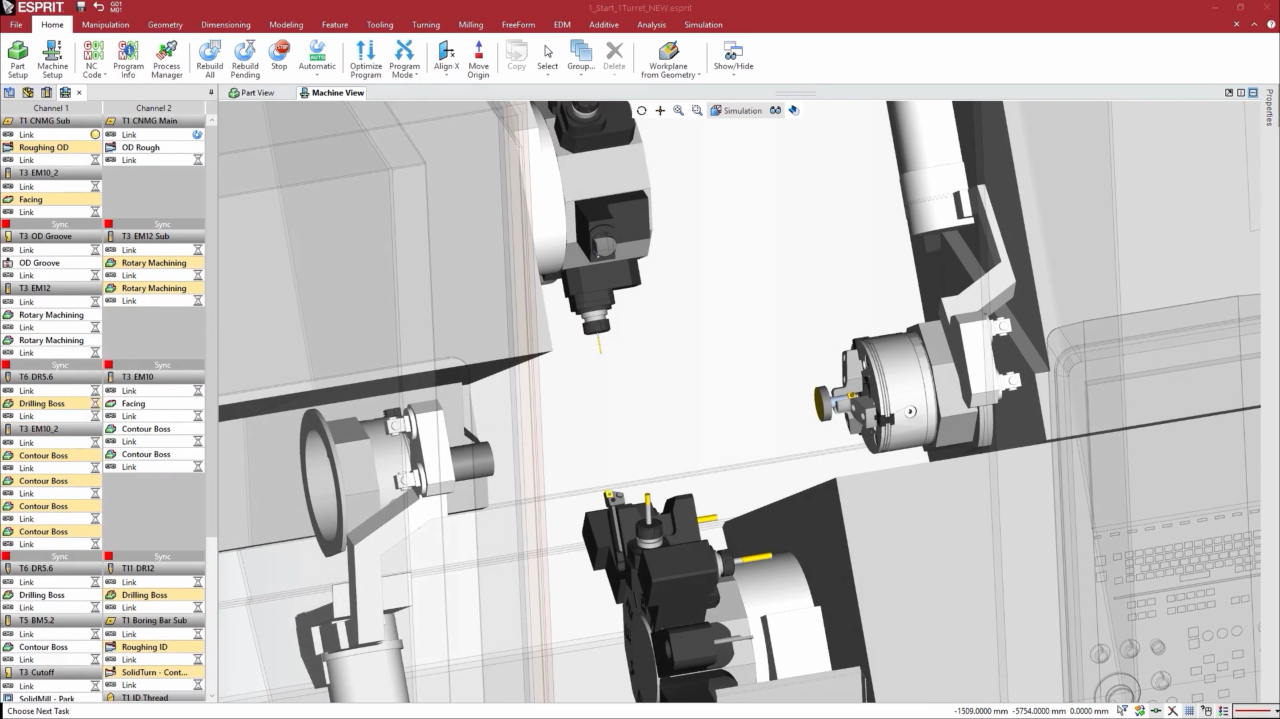Click the scrollbar down arrow in operations panel
This screenshot has width=1280, height=719.
(x=211, y=696)
